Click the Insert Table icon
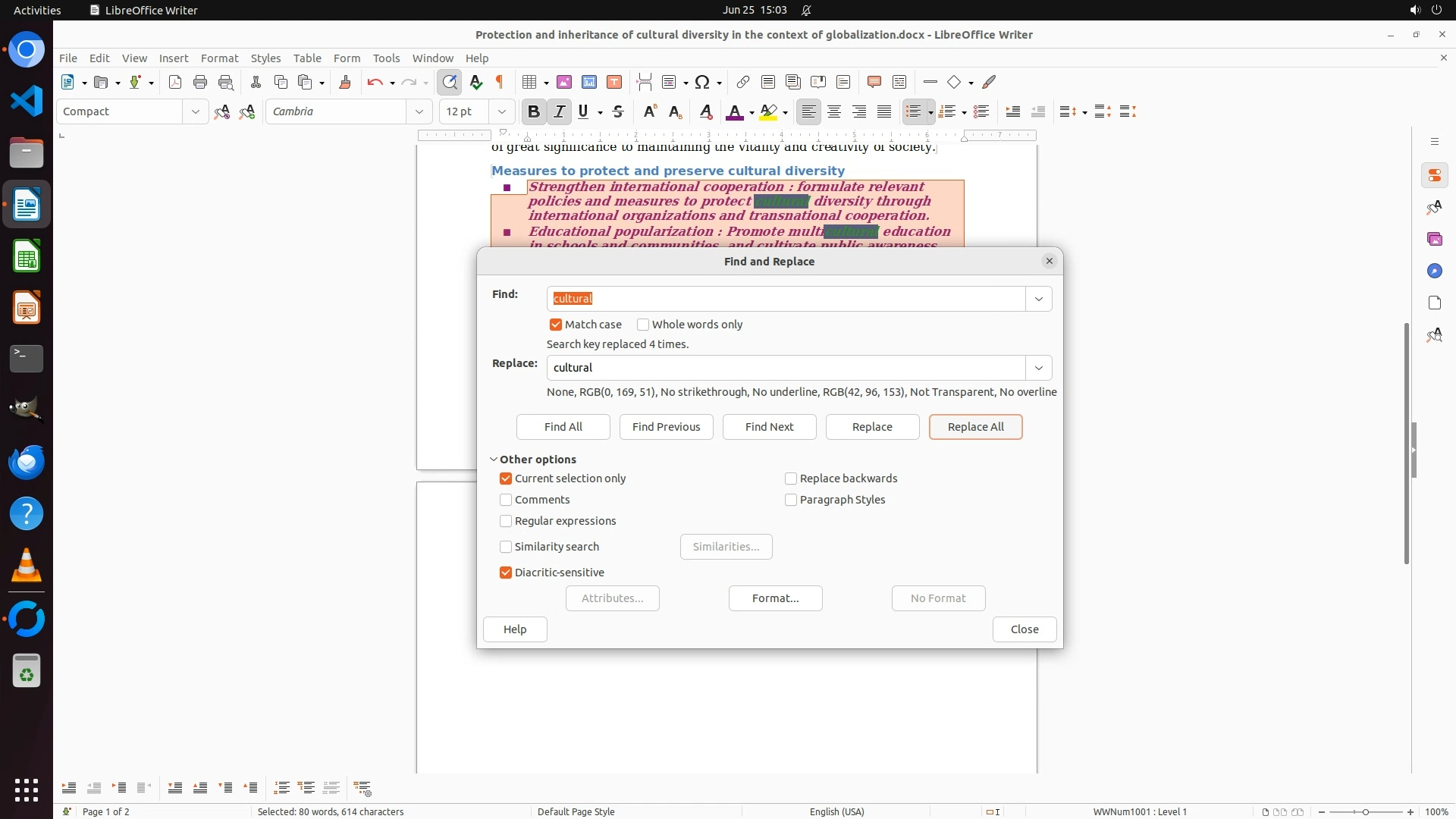This screenshot has width=1456, height=819. pyautogui.click(x=529, y=82)
